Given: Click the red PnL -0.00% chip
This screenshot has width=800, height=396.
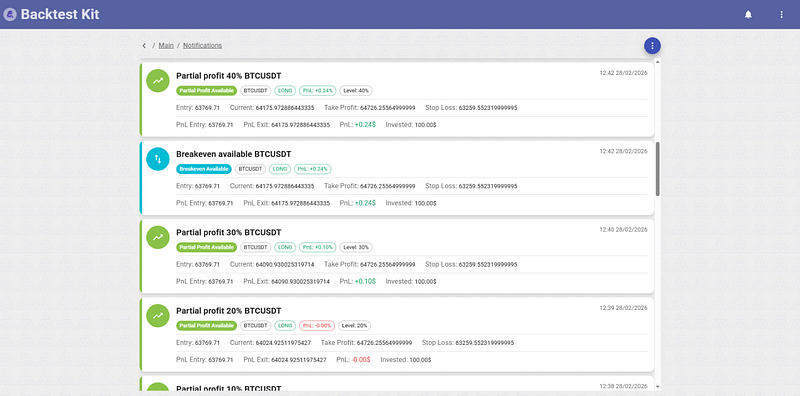Looking at the screenshot, I should point(317,326).
